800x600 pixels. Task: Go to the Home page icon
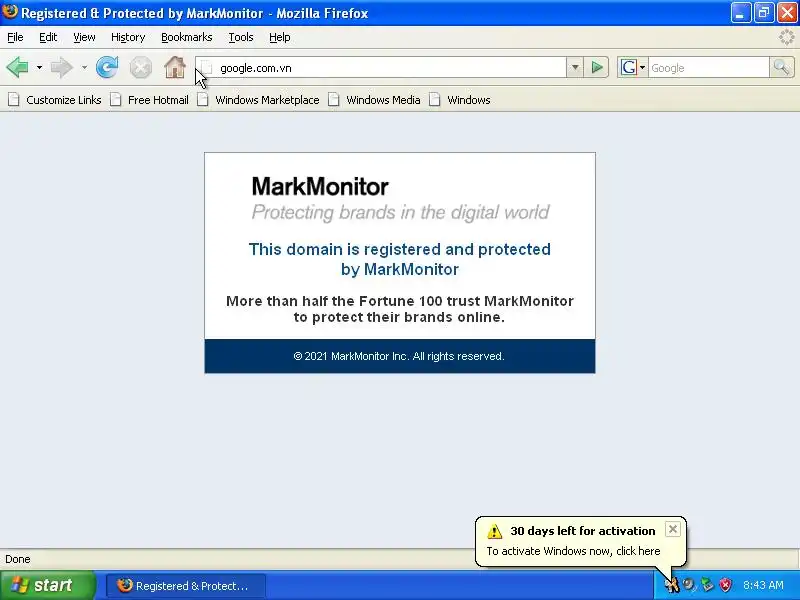175,67
